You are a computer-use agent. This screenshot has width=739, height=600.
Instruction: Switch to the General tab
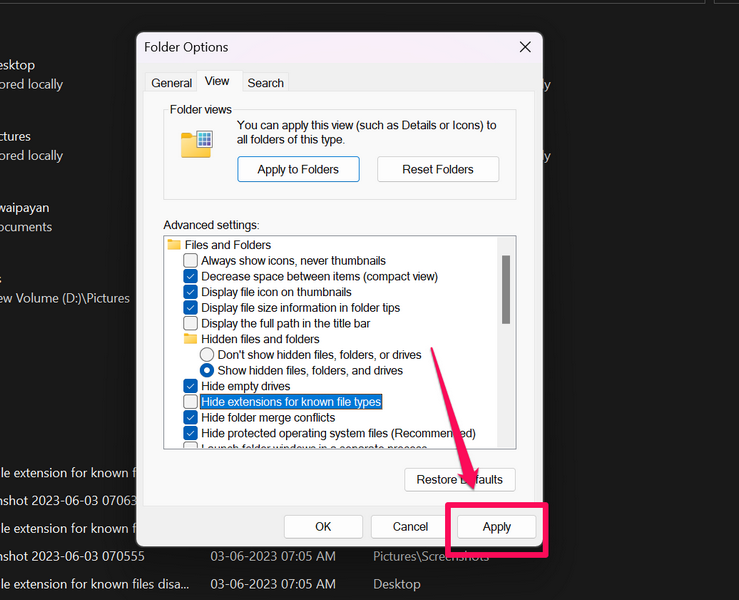point(172,83)
